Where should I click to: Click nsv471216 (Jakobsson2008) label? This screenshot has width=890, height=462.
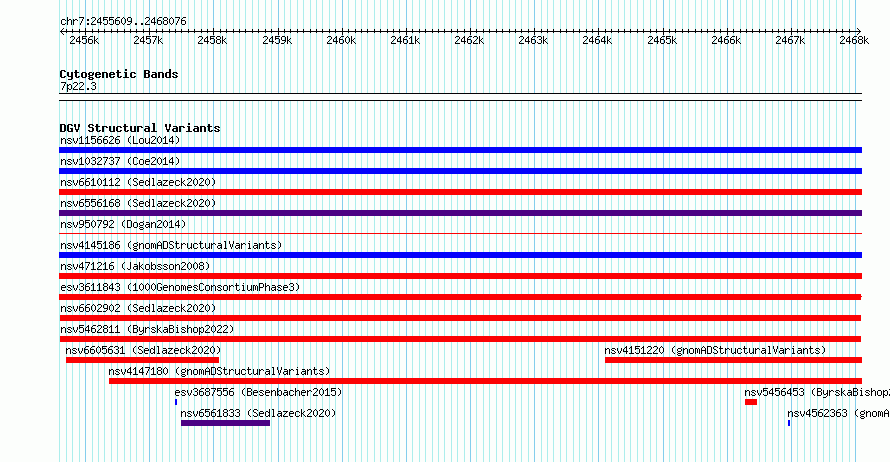135,266
